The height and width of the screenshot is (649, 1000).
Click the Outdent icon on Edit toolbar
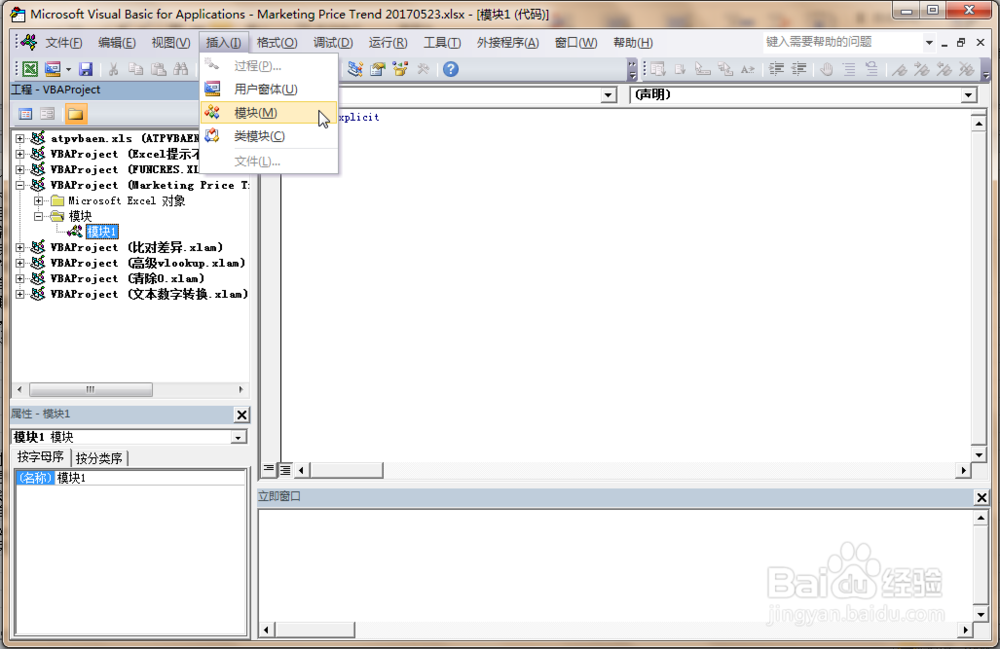pyautogui.click(x=798, y=69)
